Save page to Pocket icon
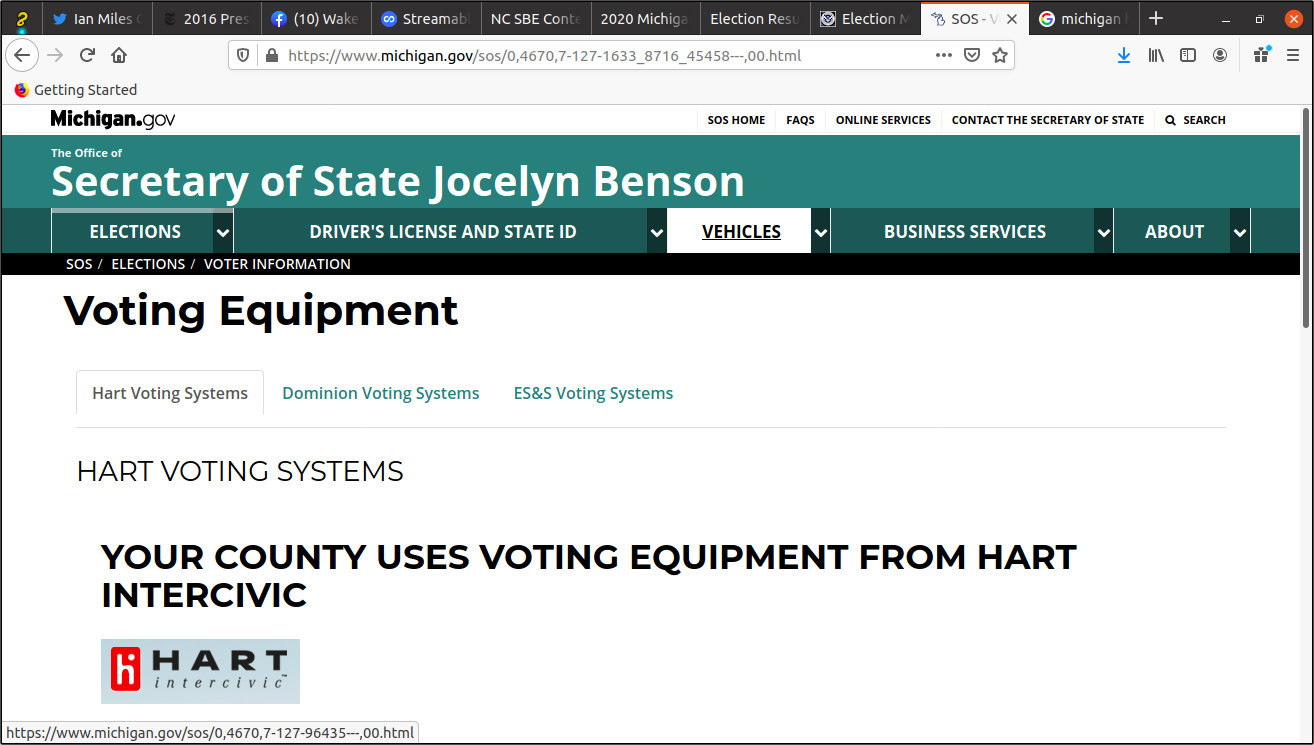This screenshot has width=1314, height=745. click(972, 55)
